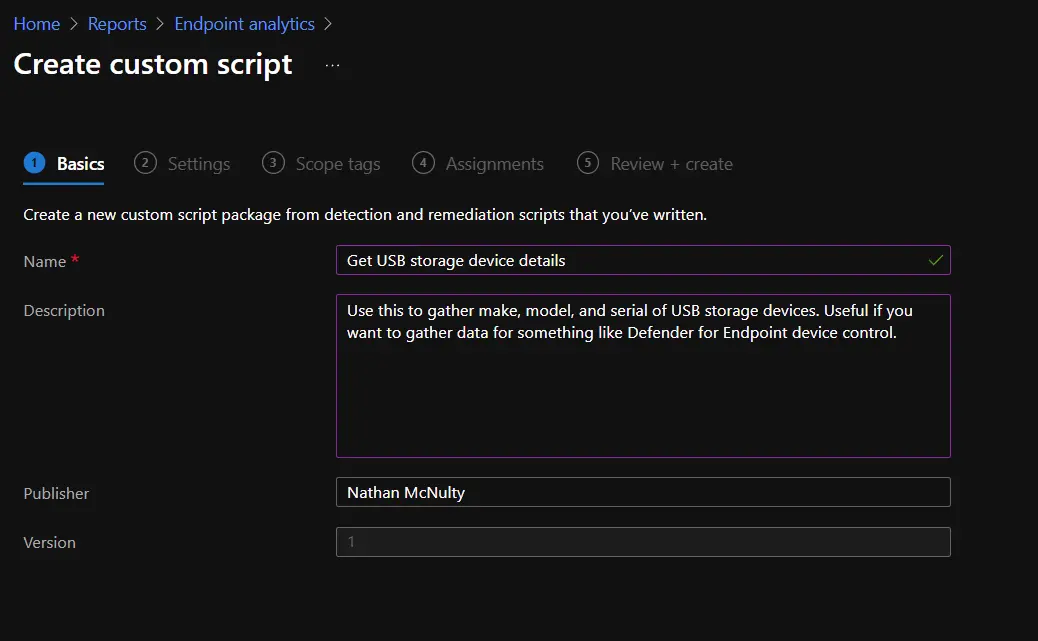Focus the Name text field
Image resolution: width=1038 pixels, height=641 pixels.
[x=630, y=260]
